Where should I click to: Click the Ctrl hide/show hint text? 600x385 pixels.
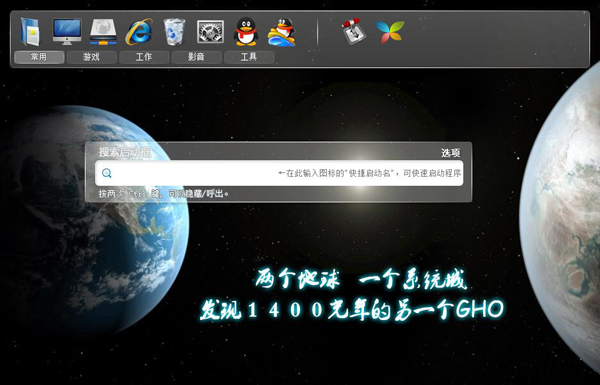tap(163, 194)
